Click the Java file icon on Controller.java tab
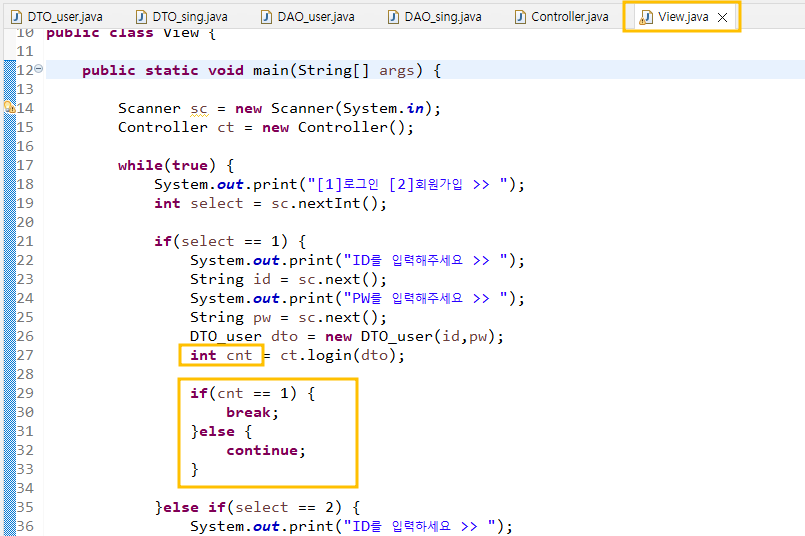 point(520,17)
